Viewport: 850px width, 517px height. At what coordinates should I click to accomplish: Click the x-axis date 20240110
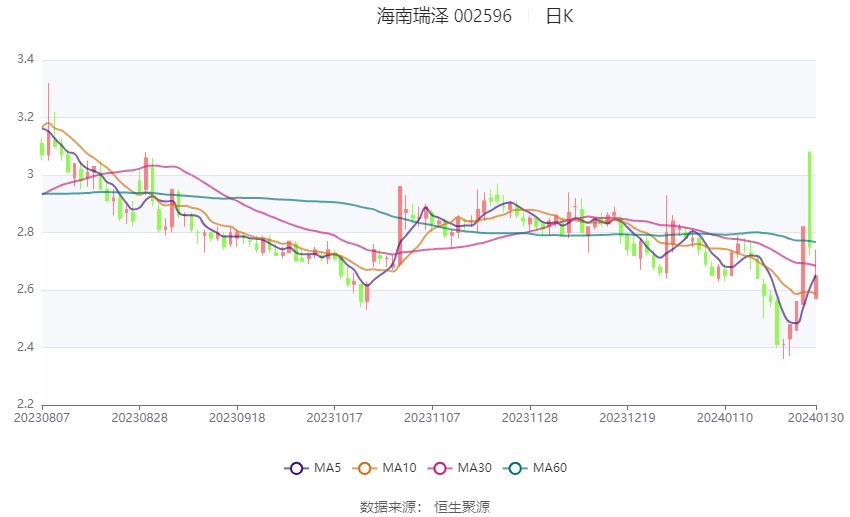(x=725, y=418)
